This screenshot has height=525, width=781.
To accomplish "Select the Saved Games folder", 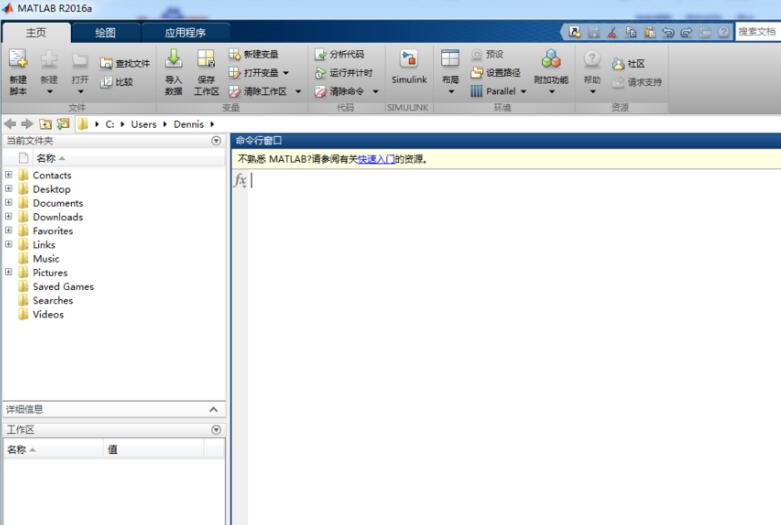I will pos(63,286).
